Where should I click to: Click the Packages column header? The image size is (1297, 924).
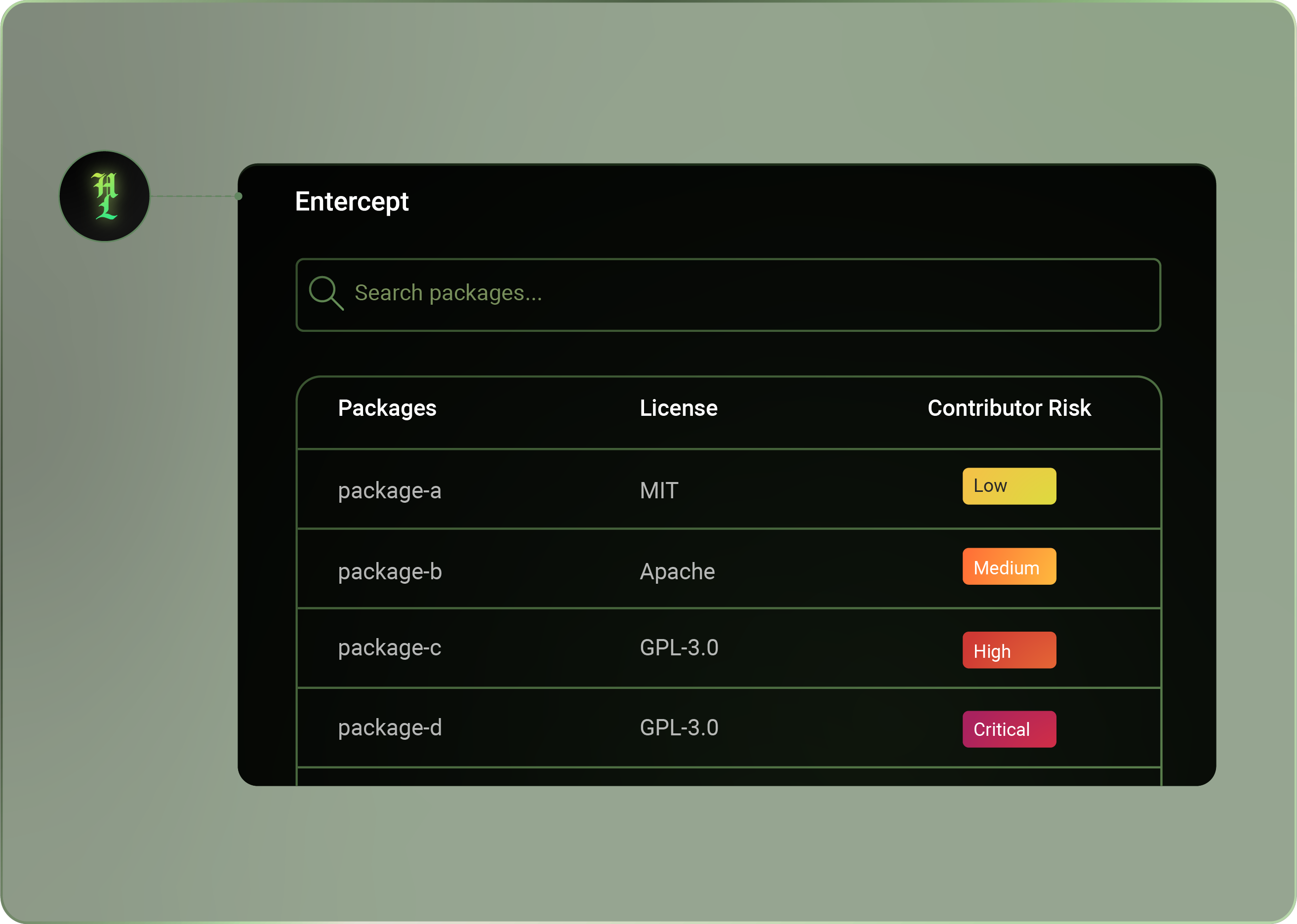click(387, 408)
